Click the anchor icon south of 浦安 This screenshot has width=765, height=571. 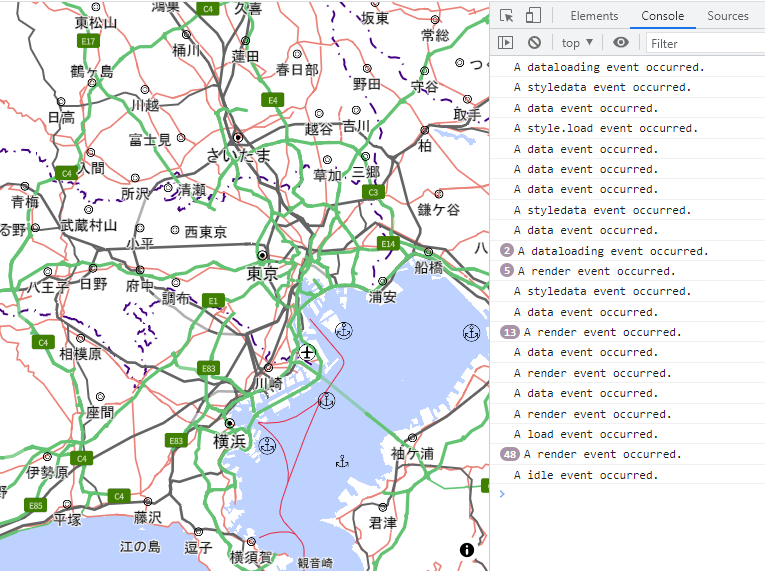point(344,330)
